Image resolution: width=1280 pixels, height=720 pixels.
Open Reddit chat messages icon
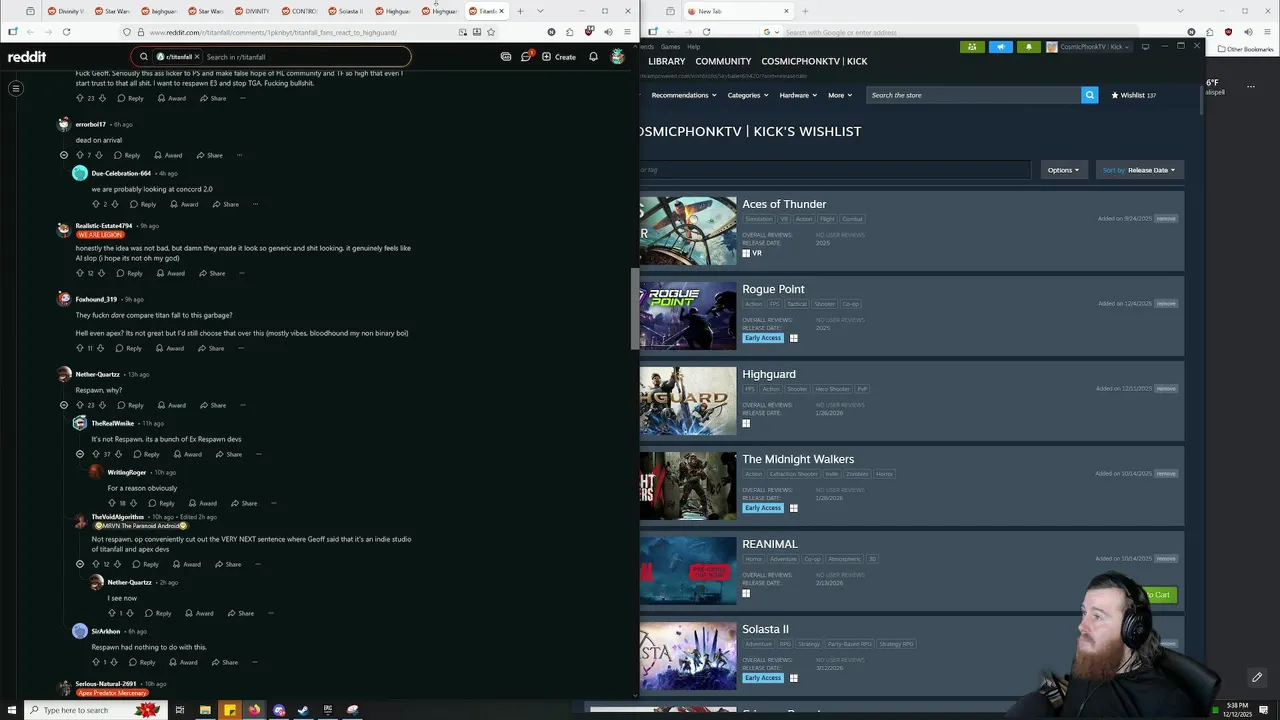(x=526, y=57)
